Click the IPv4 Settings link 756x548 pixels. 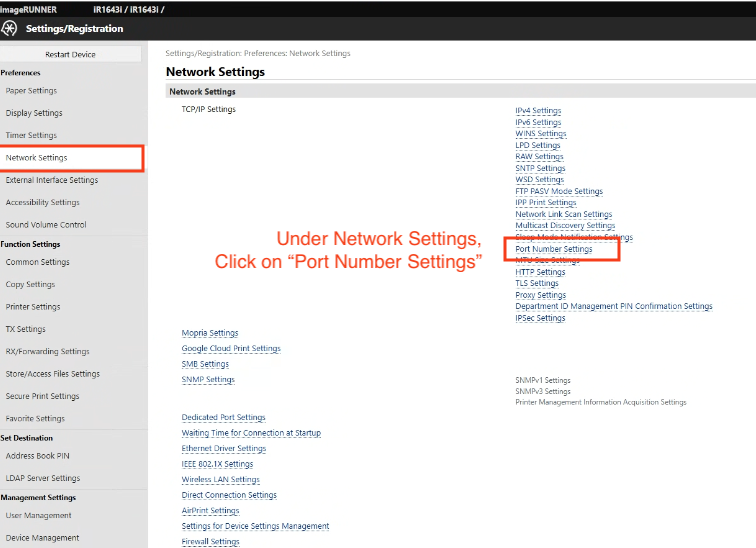[538, 111]
